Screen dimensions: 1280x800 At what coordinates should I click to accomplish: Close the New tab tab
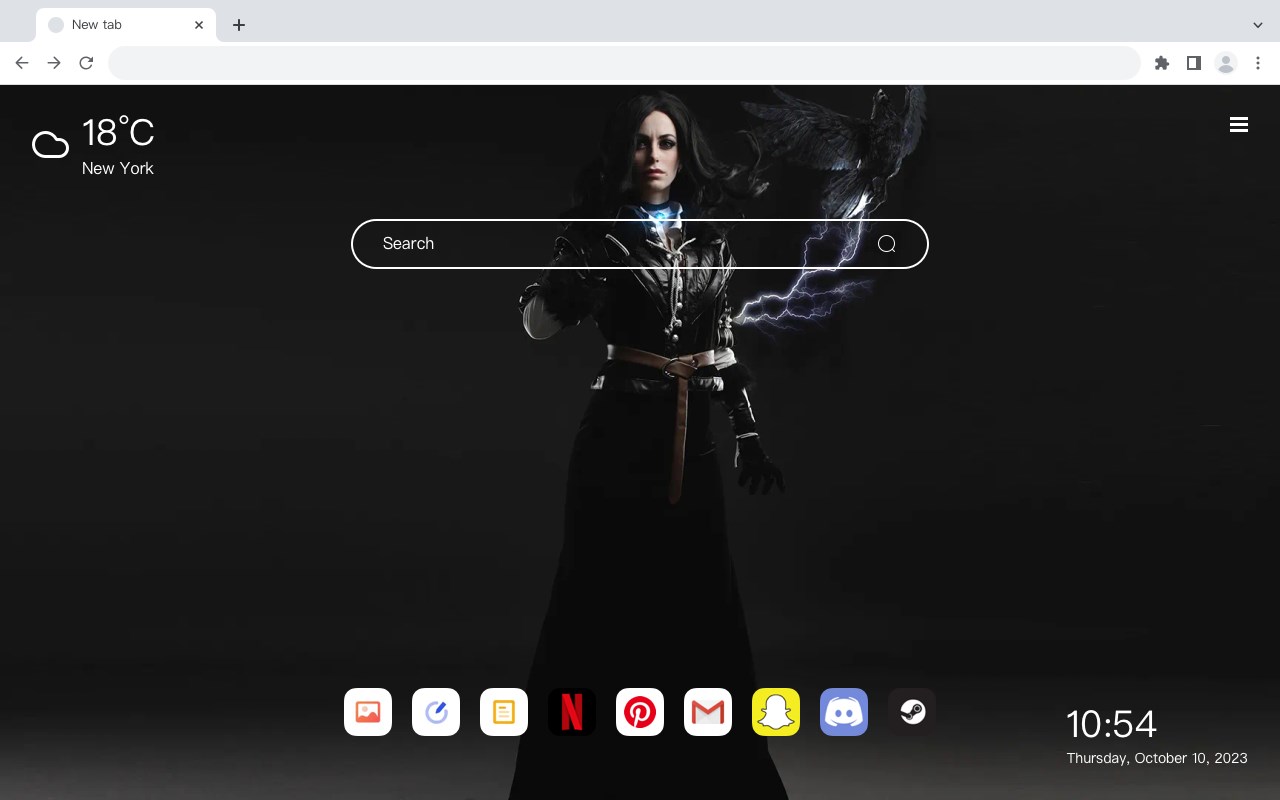pyautogui.click(x=199, y=25)
